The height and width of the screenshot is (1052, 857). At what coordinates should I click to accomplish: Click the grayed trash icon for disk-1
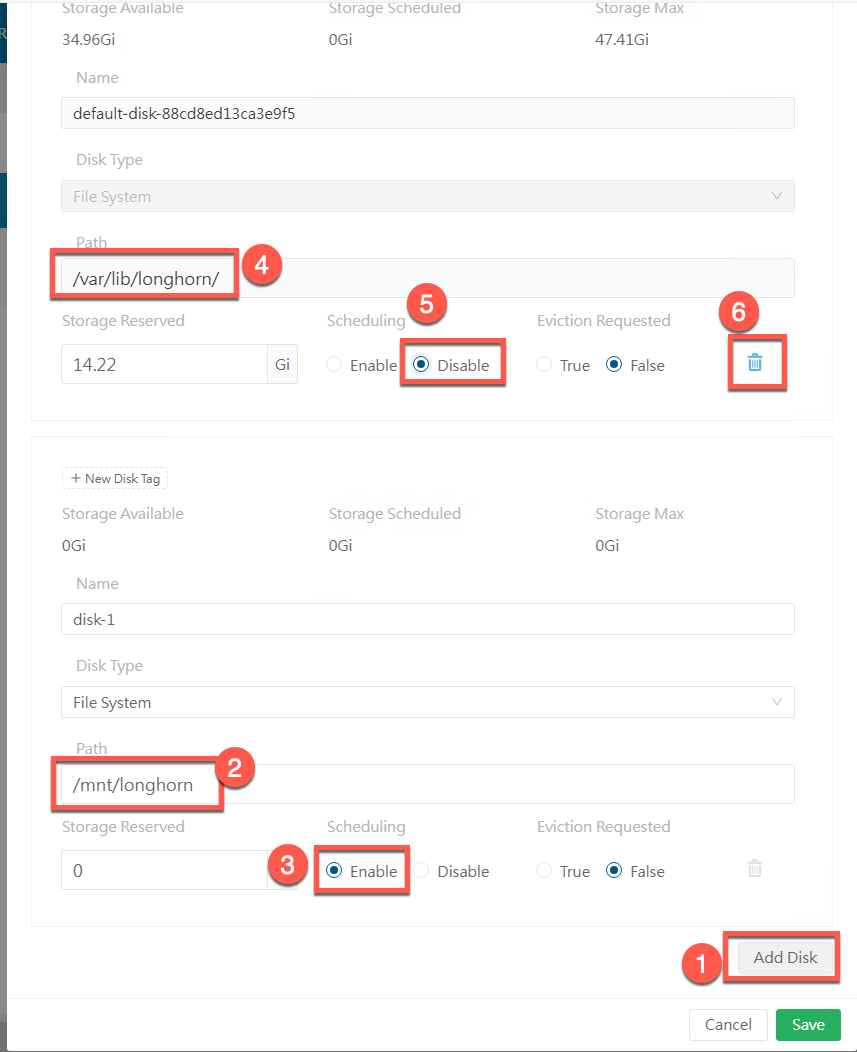[x=755, y=869]
